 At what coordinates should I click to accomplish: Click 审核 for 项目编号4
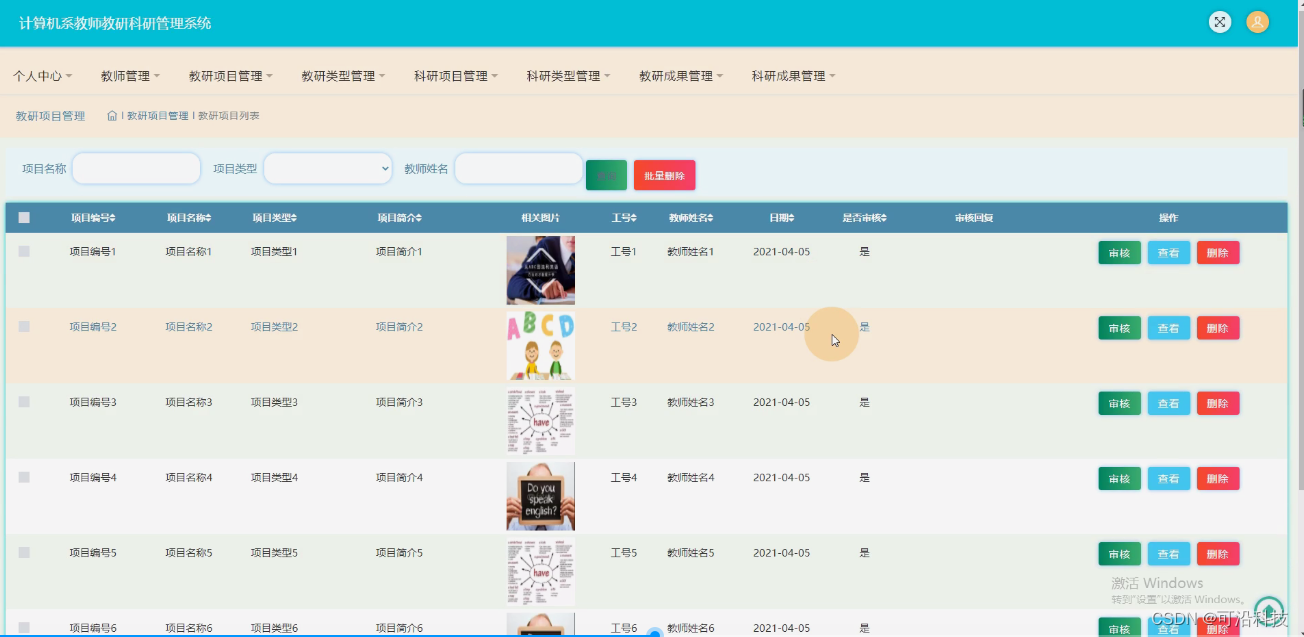click(1119, 478)
